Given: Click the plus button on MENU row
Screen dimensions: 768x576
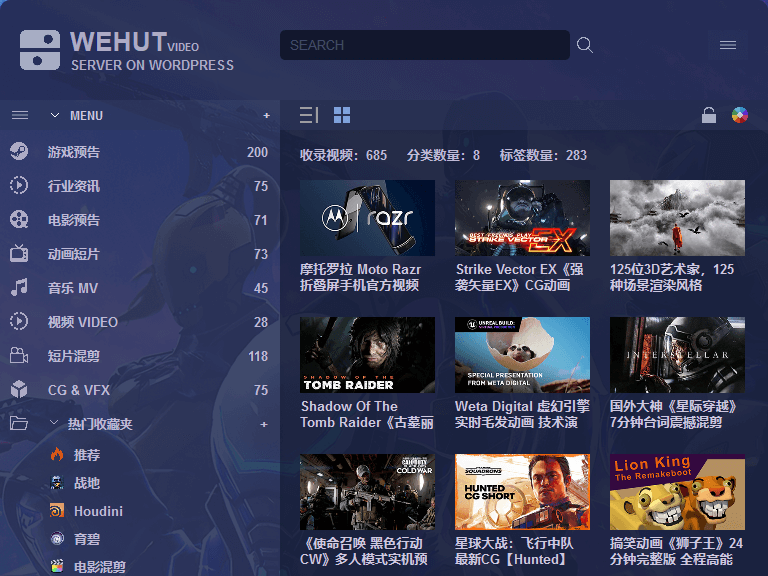Looking at the screenshot, I should pos(266,116).
